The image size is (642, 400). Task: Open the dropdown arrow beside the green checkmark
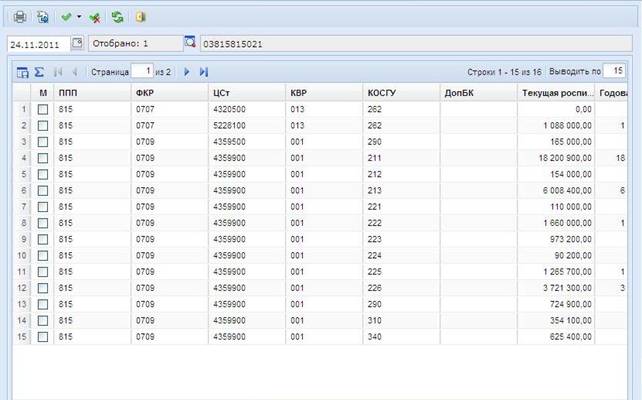(x=79, y=17)
